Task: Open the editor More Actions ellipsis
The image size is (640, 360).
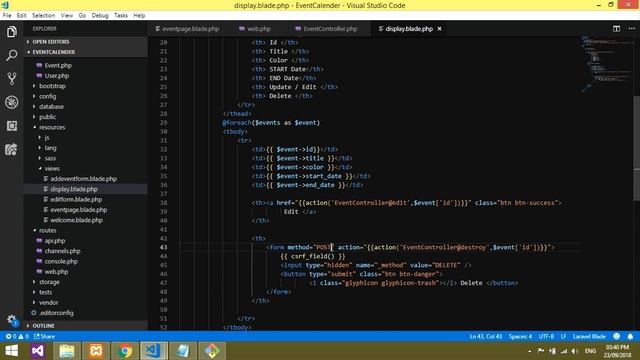Action: pos(631,29)
